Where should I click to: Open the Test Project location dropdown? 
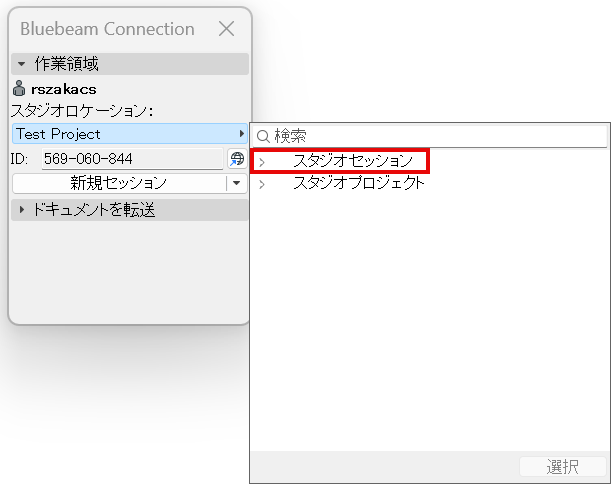pos(130,134)
